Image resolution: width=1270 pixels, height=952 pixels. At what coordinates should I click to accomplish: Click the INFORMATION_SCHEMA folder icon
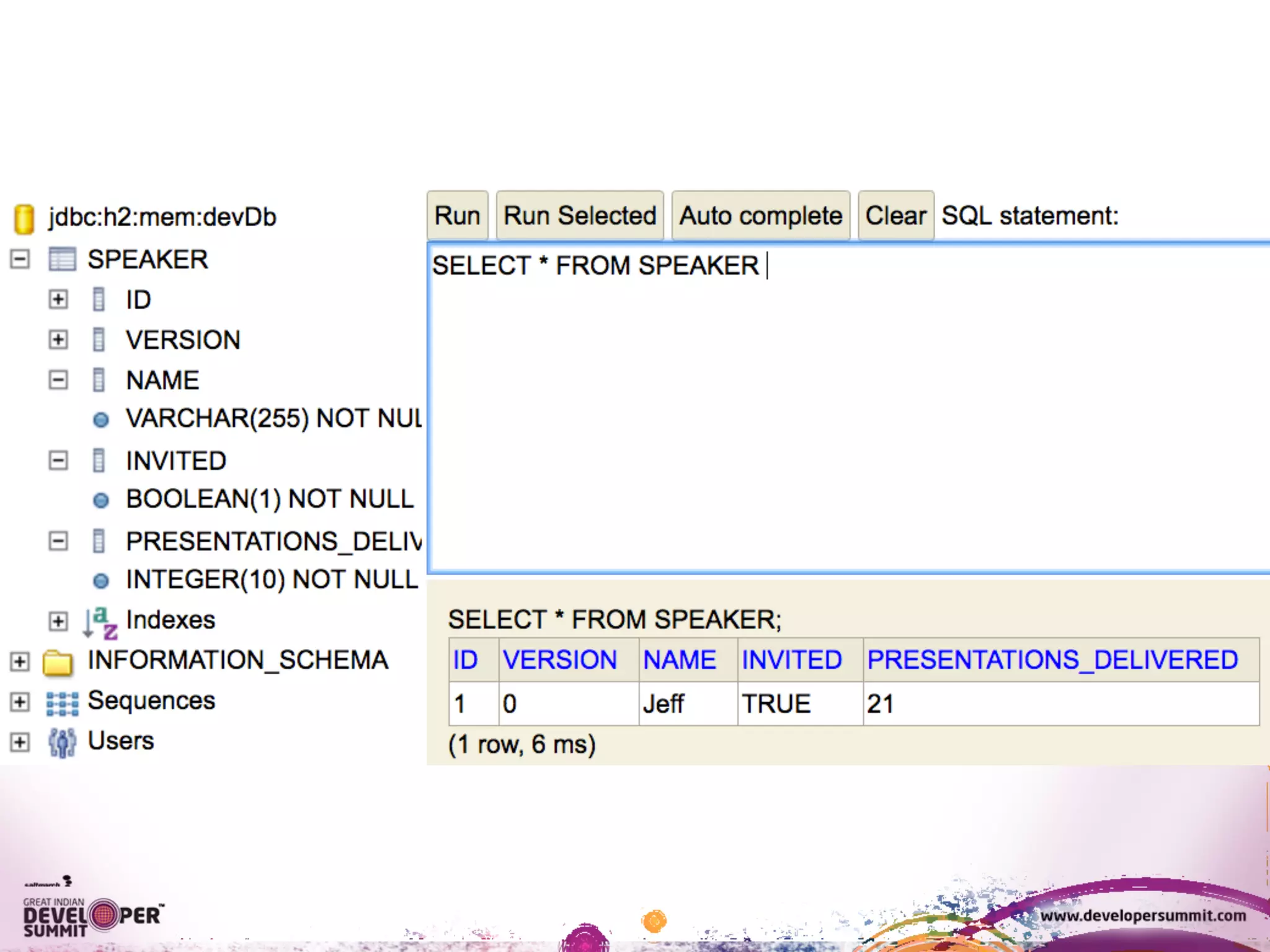58,662
